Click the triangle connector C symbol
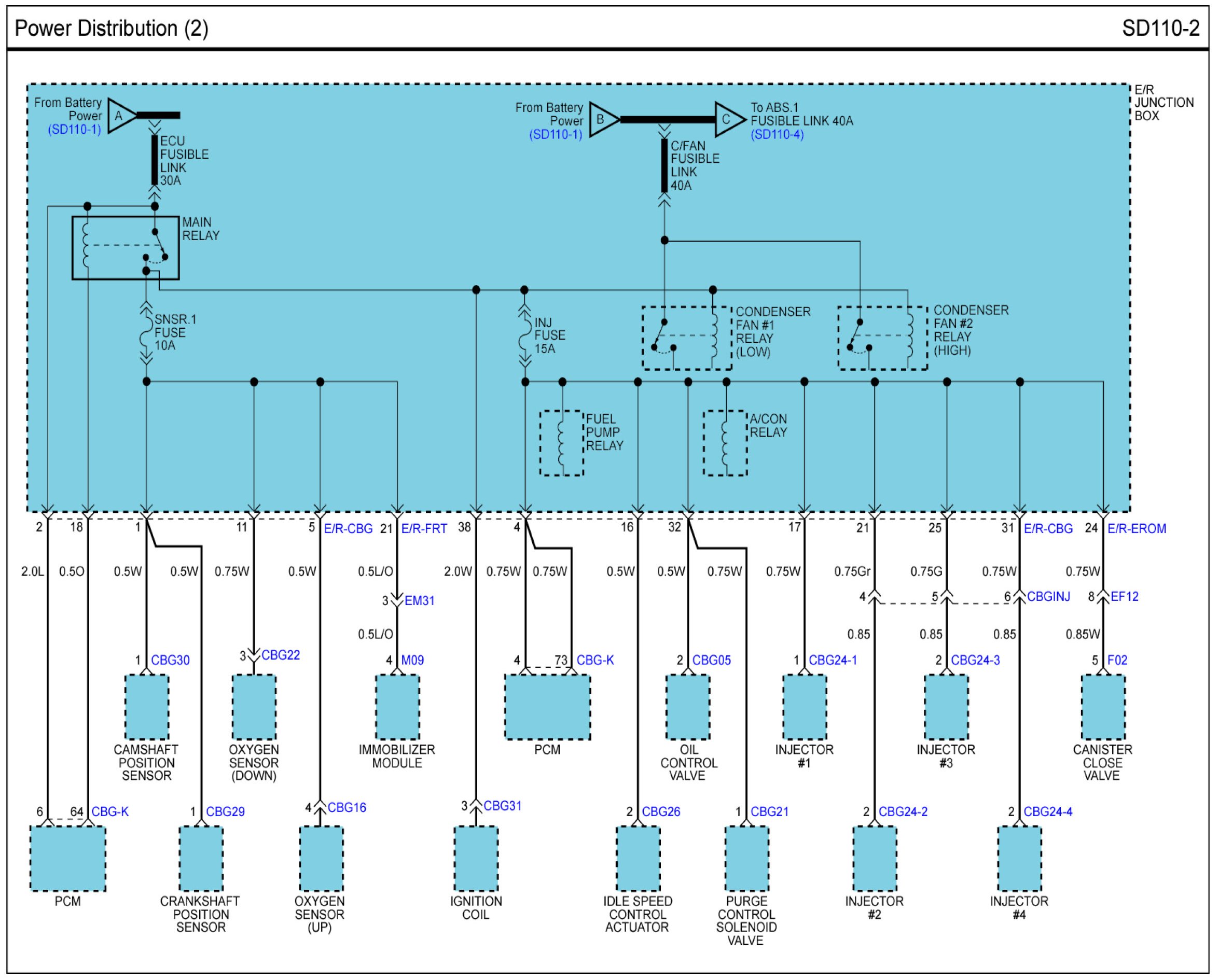The width and height of the screenshot is (1219, 980). tap(728, 120)
